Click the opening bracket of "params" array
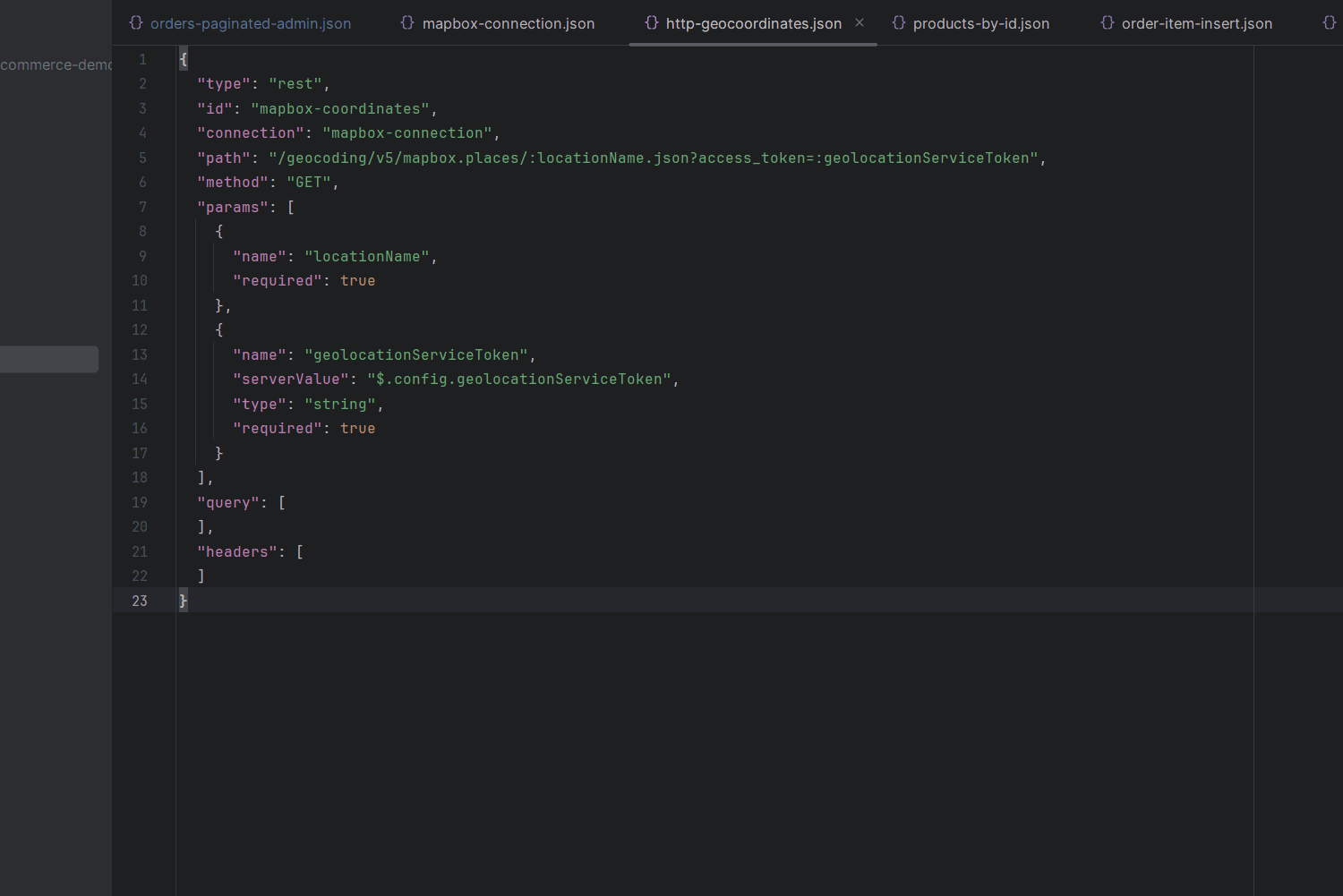1343x896 pixels. click(x=291, y=207)
